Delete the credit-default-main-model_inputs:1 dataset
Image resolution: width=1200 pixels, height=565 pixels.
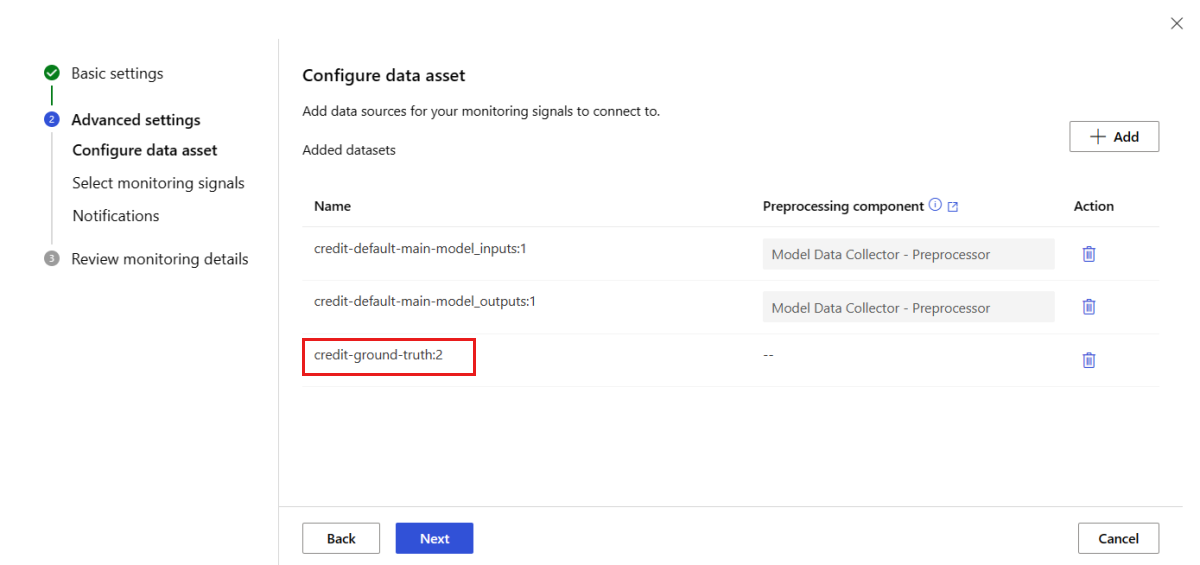pos(1089,254)
